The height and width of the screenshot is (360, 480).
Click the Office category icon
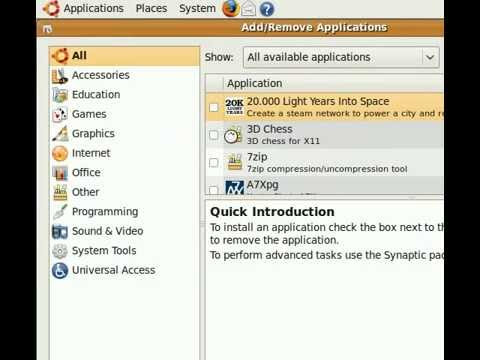click(60, 173)
